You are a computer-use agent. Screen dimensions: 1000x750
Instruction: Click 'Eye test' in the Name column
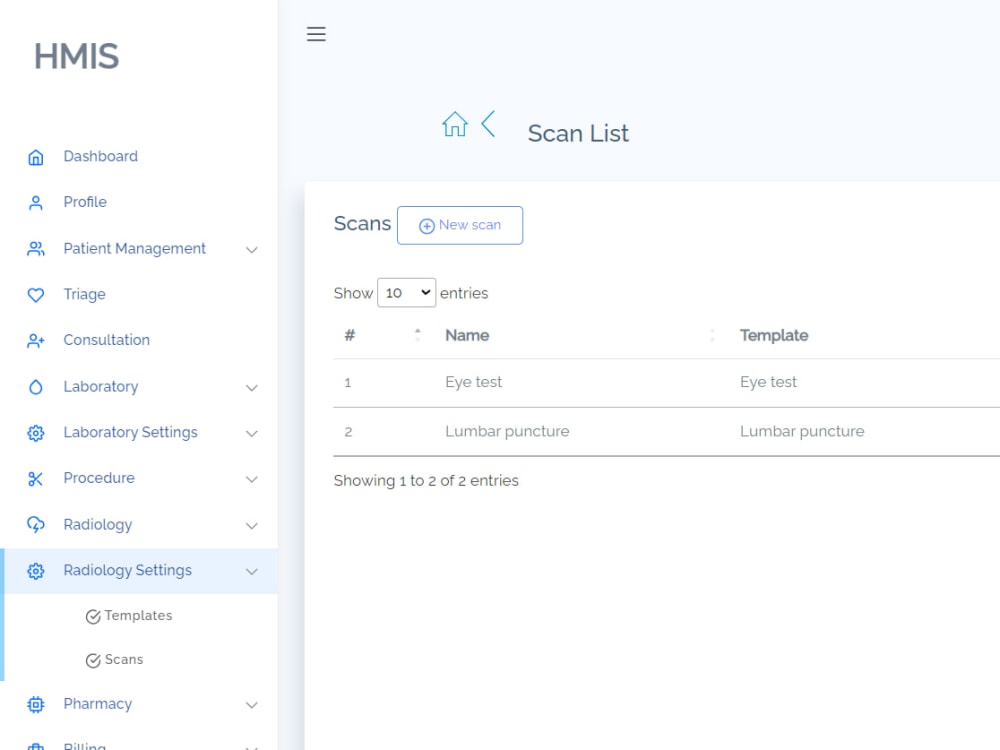point(474,382)
